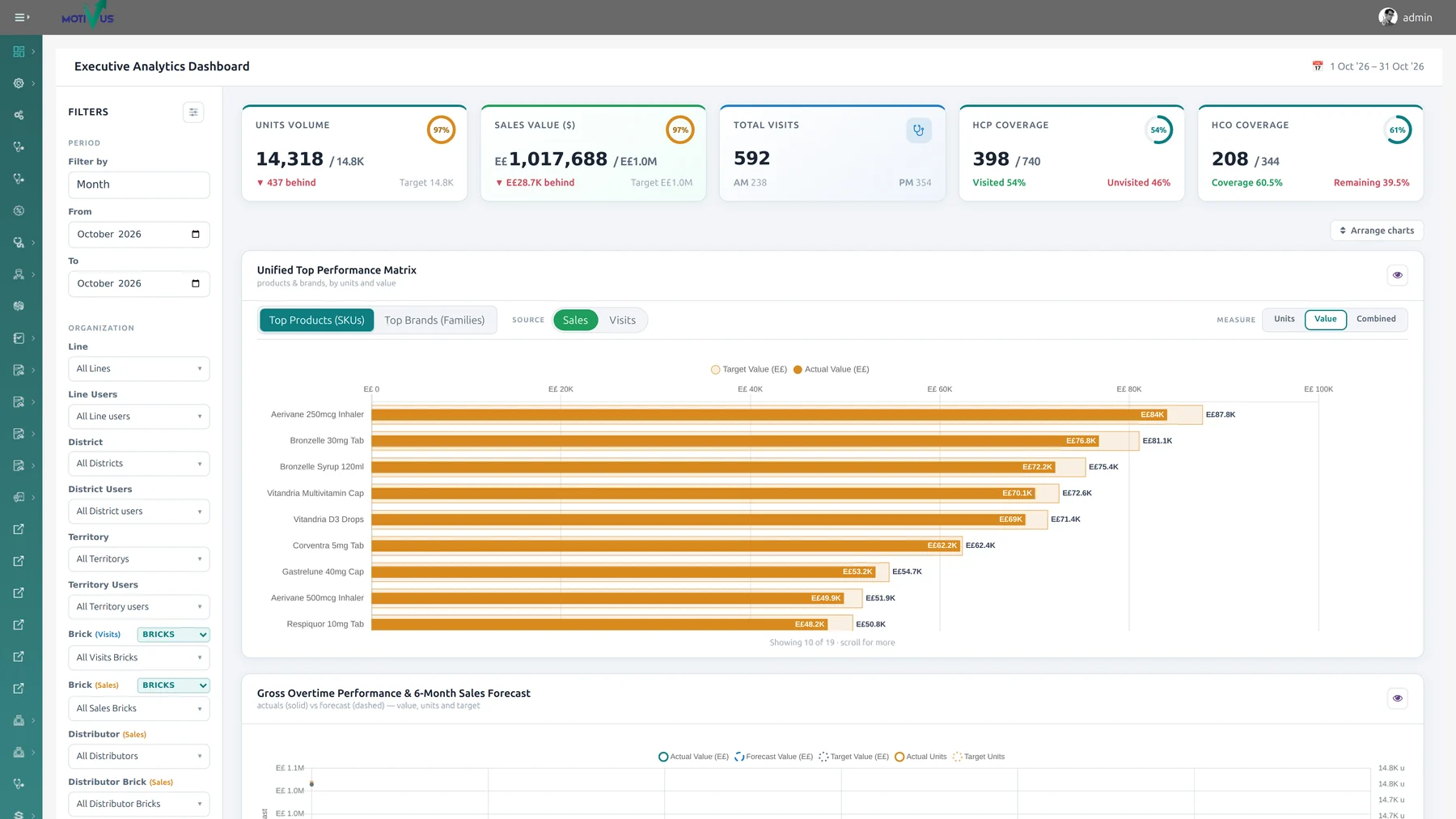Toggle Target Value (E£) legend in Matrix chart
Viewport: 1456px width, 819px height.
(x=749, y=370)
